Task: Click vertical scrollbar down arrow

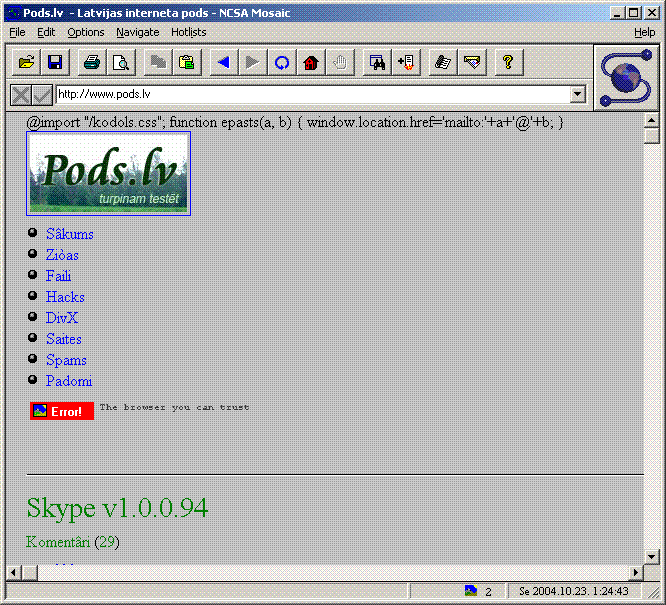Action: coord(652,556)
